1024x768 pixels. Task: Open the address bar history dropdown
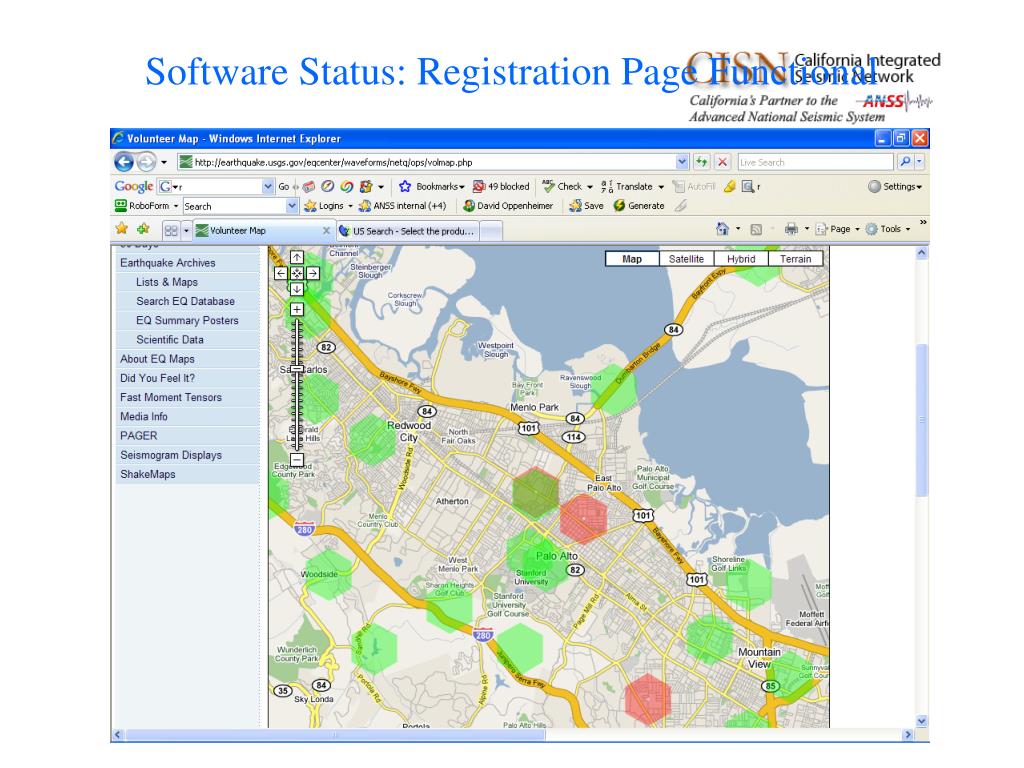(683, 162)
